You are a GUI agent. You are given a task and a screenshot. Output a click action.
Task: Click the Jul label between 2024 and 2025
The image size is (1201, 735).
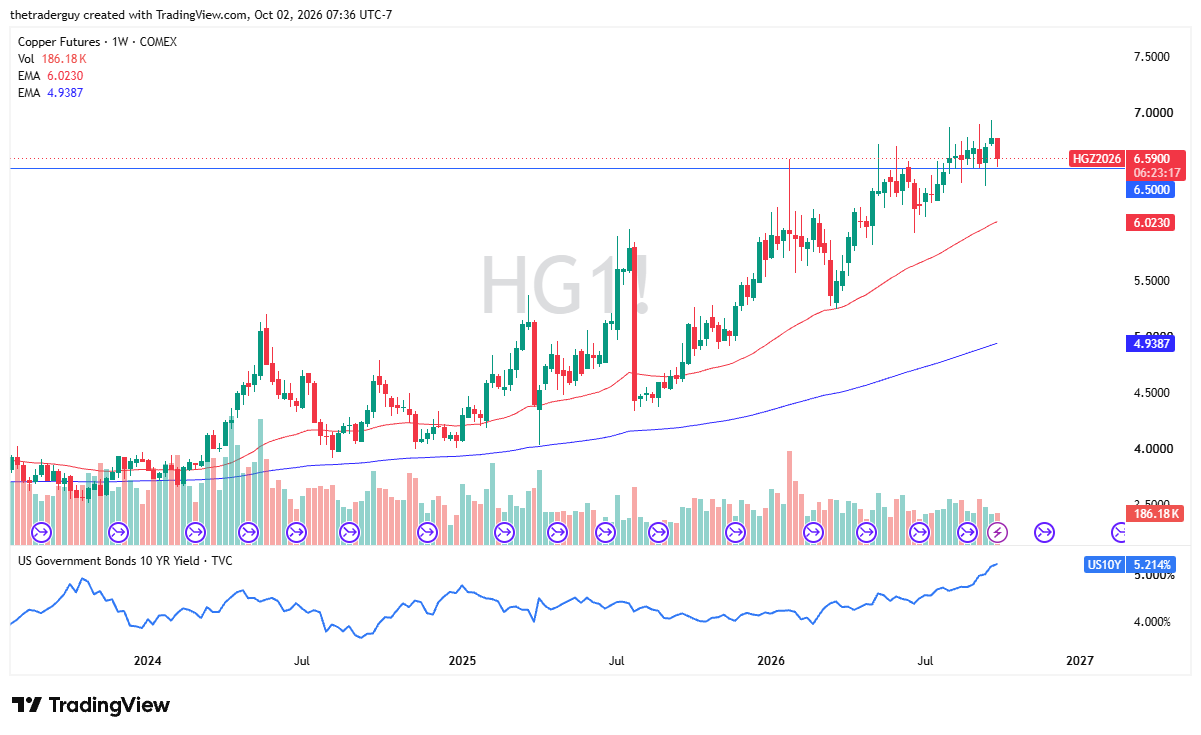[301, 661]
